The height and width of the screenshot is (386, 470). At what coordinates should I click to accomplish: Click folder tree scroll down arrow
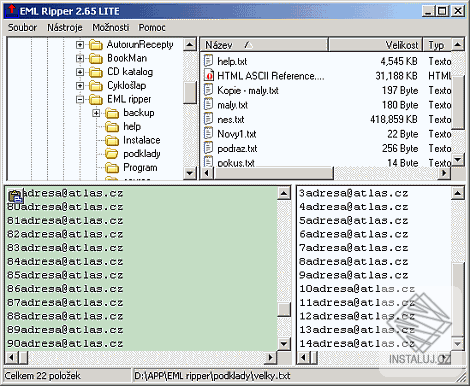(190, 173)
